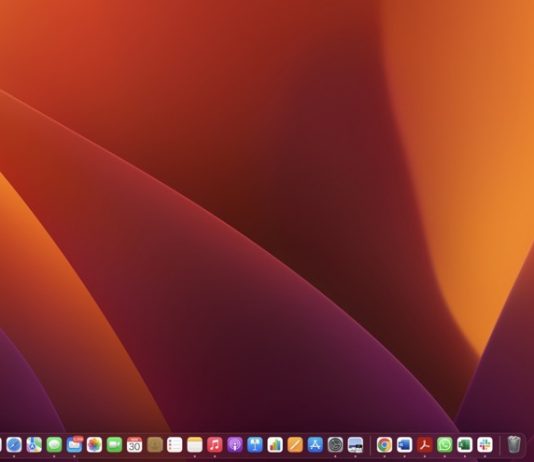Open Adobe Acrobat red icon
The height and width of the screenshot is (462, 534).
click(x=425, y=445)
